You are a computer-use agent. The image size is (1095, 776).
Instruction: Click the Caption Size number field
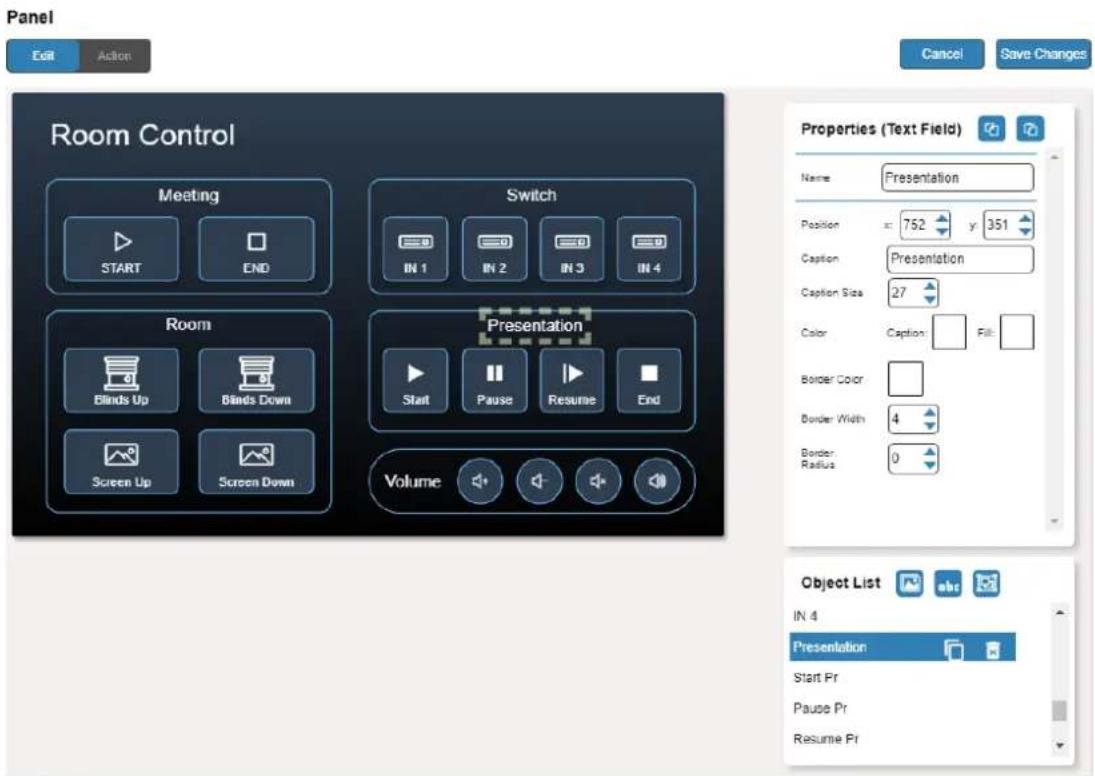[x=913, y=293]
